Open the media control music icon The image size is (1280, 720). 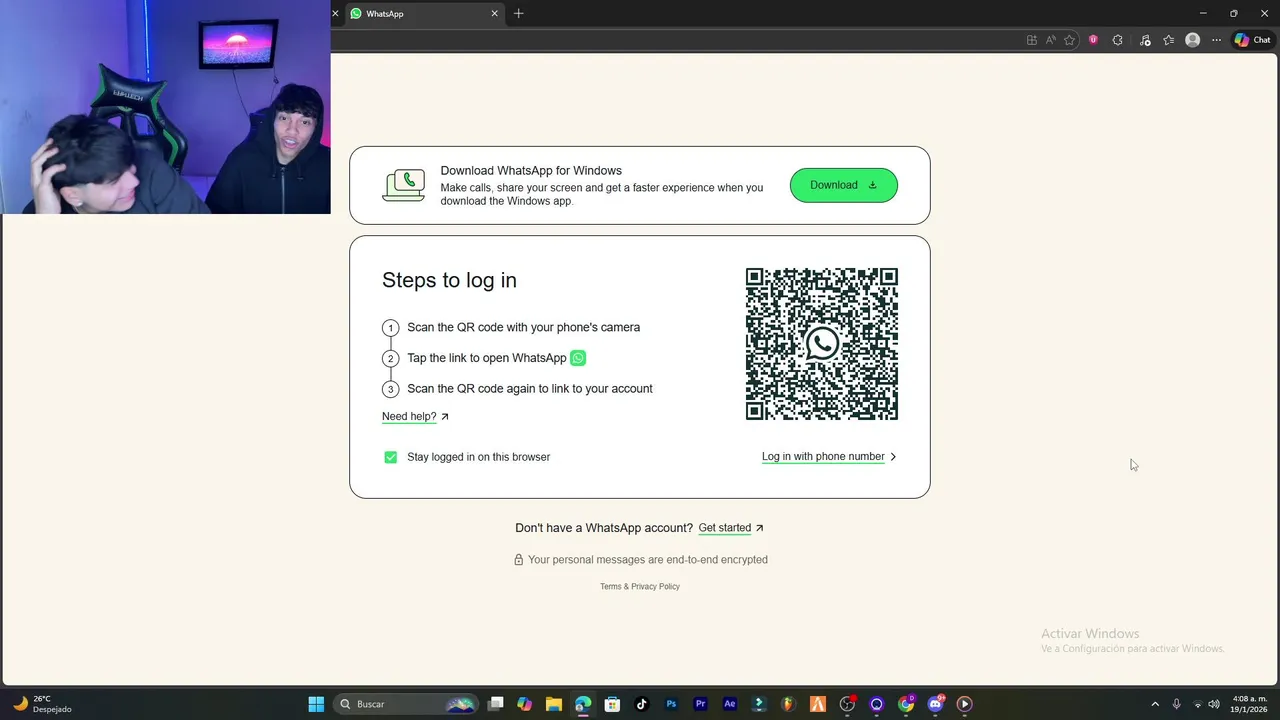tap(1145, 40)
